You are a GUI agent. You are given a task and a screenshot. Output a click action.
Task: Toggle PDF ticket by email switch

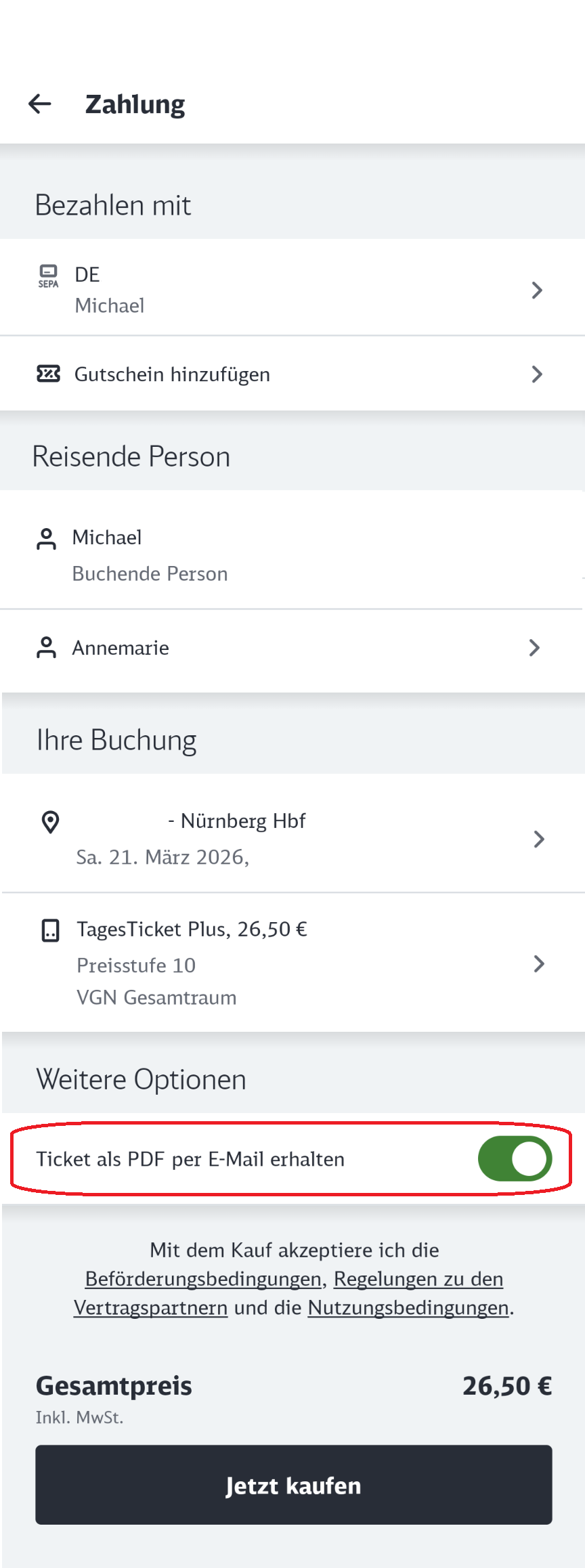click(x=515, y=1158)
